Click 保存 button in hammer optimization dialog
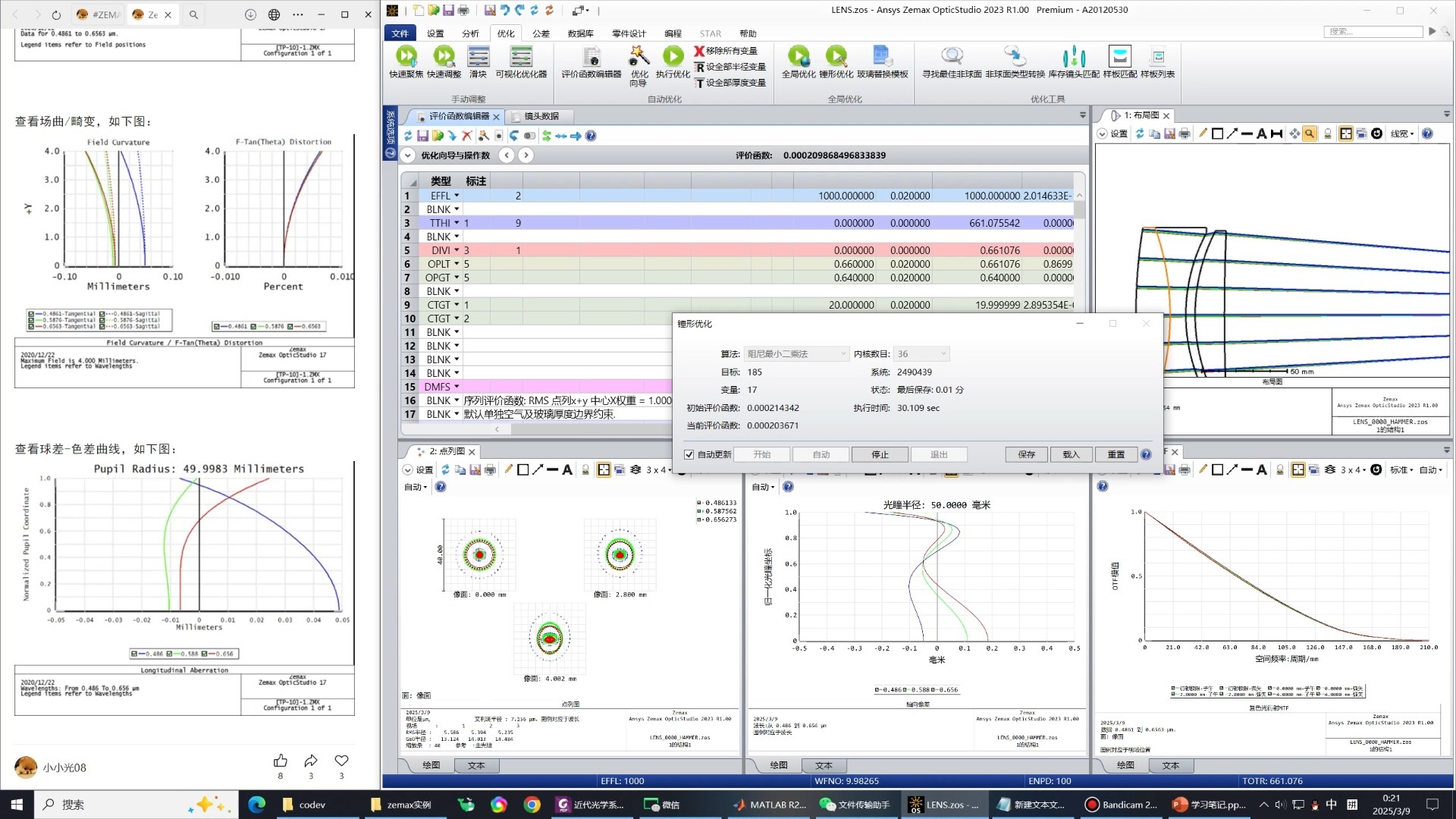Screen dimensions: 1456x819 [1026, 454]
